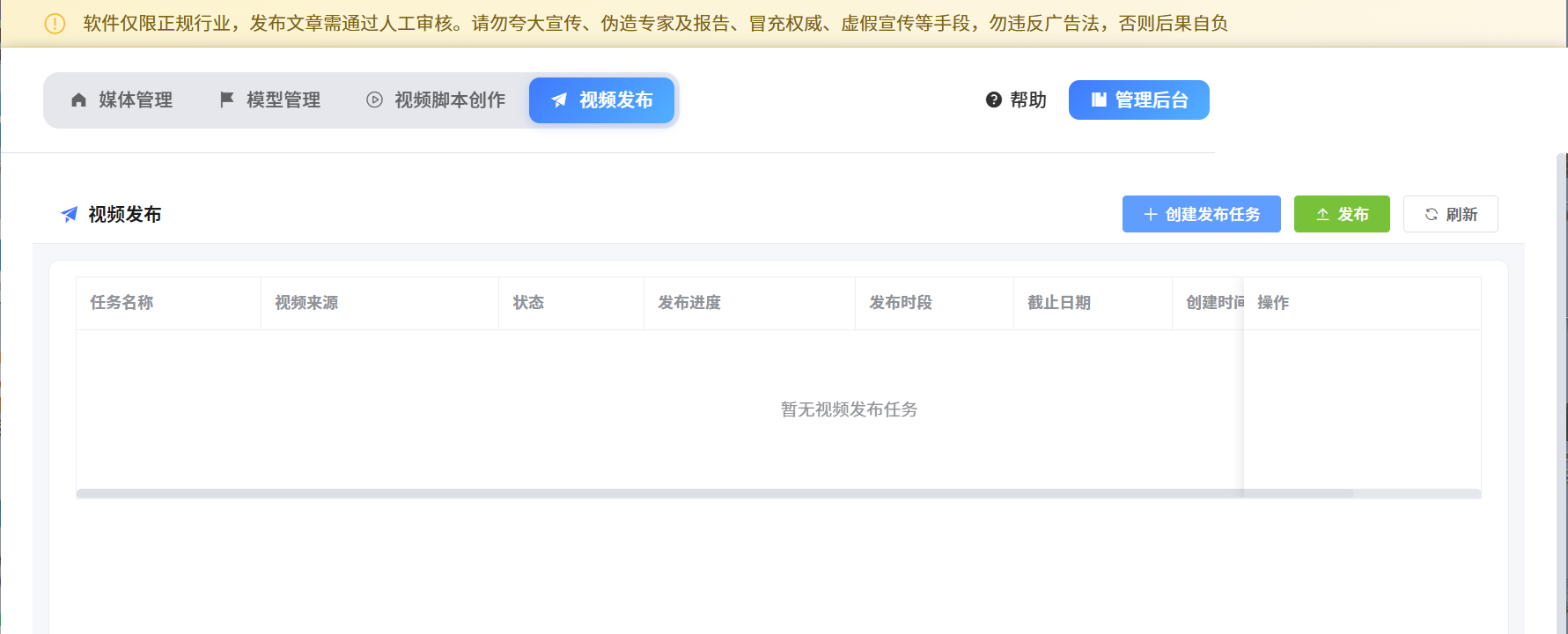This screenshot has width=1568, height=634.
Task: Click the 暂无视频发布任务 empty message
Action: (x=850, y=409)
